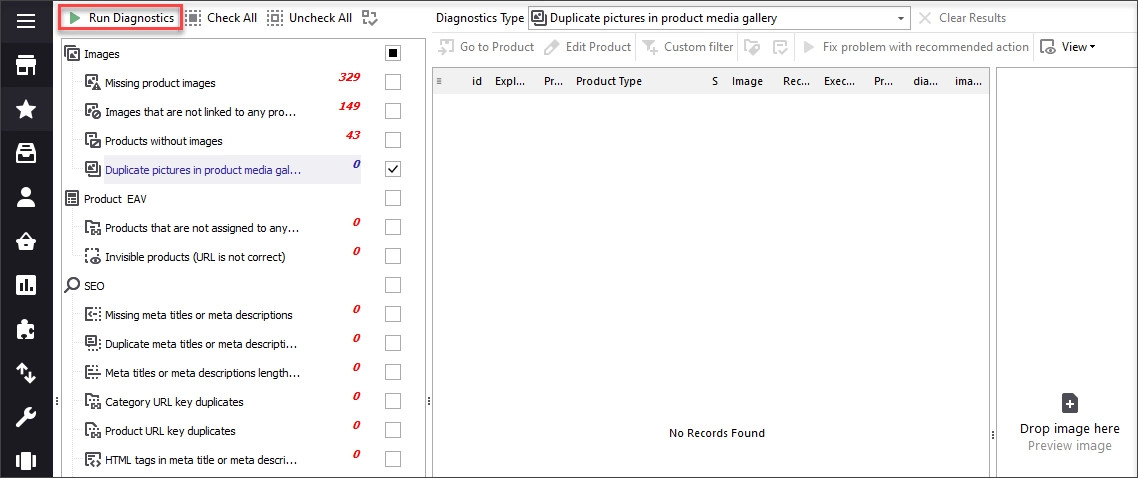
Task: Open the hamburger menu in the sidebar
Action: coord(26,21)
